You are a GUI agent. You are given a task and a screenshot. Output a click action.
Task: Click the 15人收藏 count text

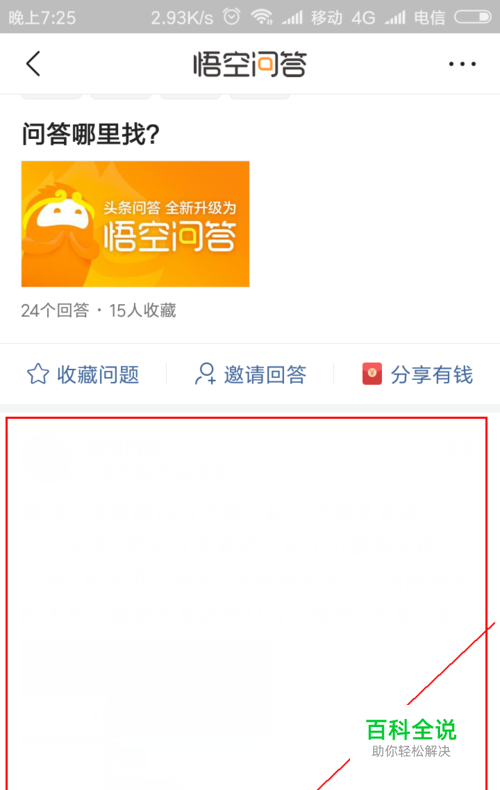tap(143, 310)
